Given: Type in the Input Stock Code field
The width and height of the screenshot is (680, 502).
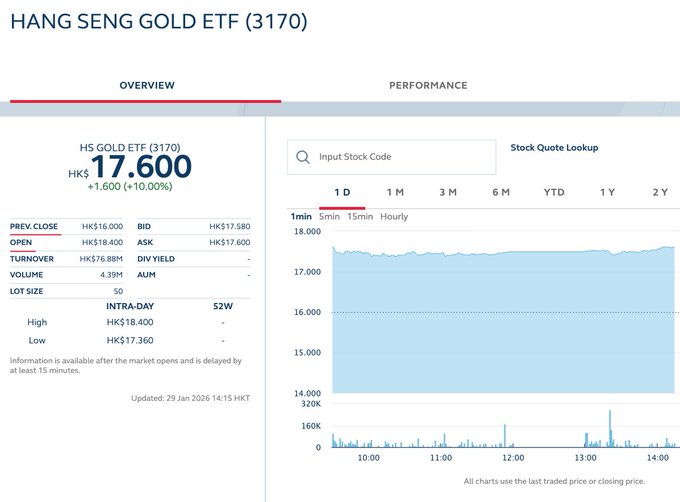Looking at the screenshot, I should pos(400,157).
